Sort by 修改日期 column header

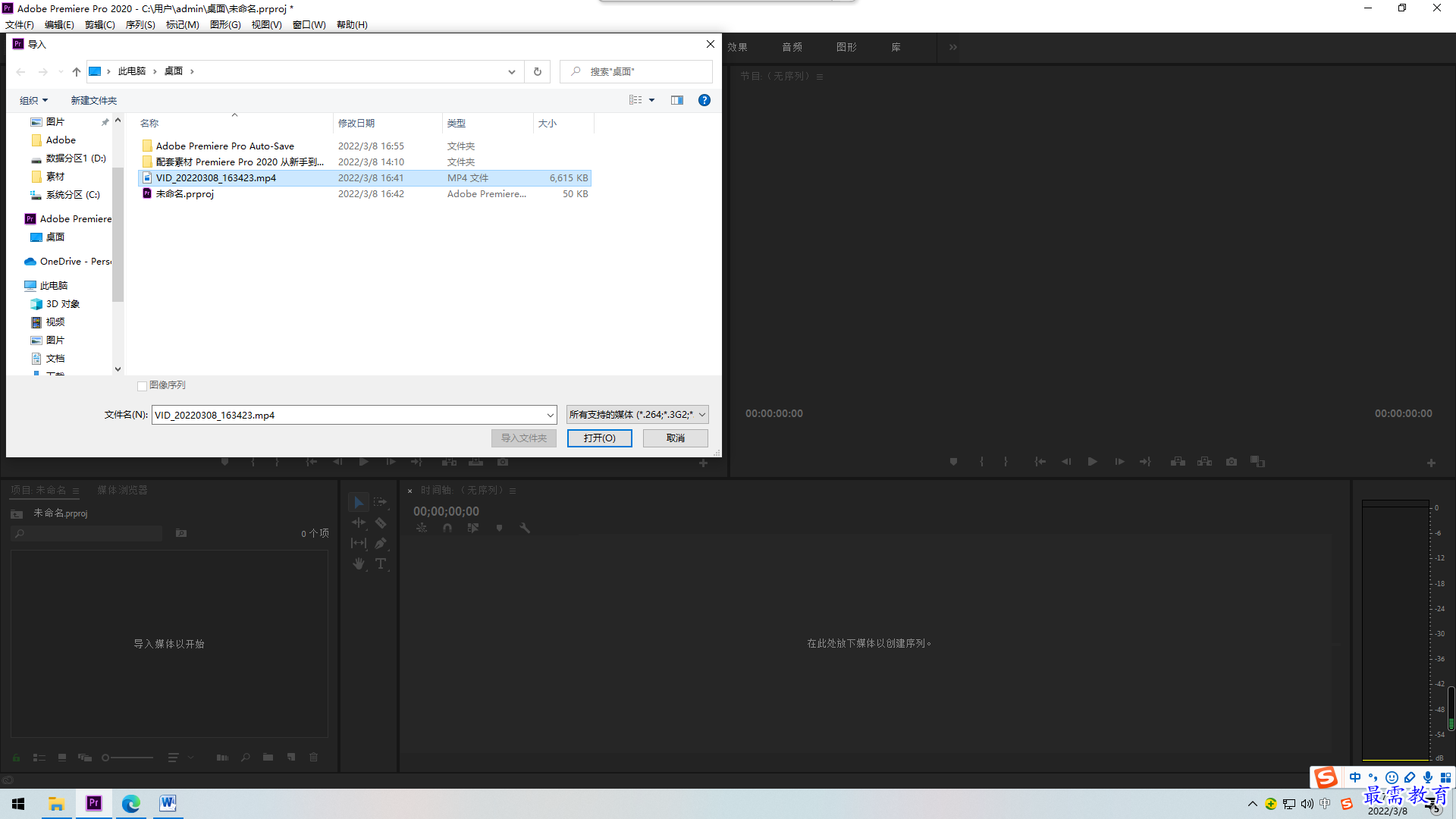(x=387, y=123)
